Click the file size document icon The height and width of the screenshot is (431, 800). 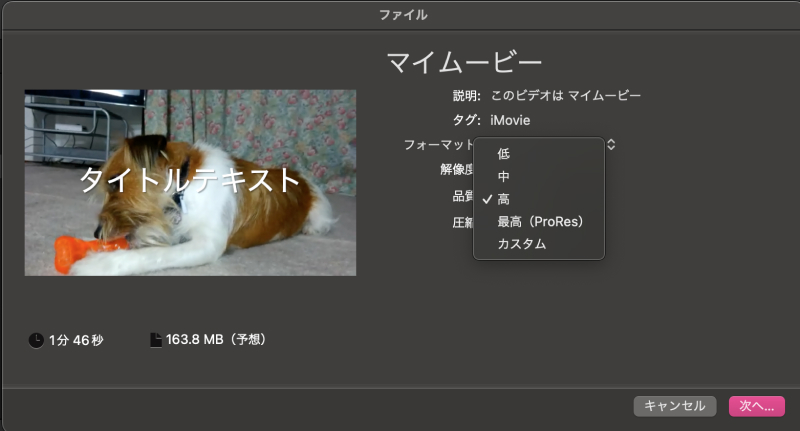coord(155,340)
